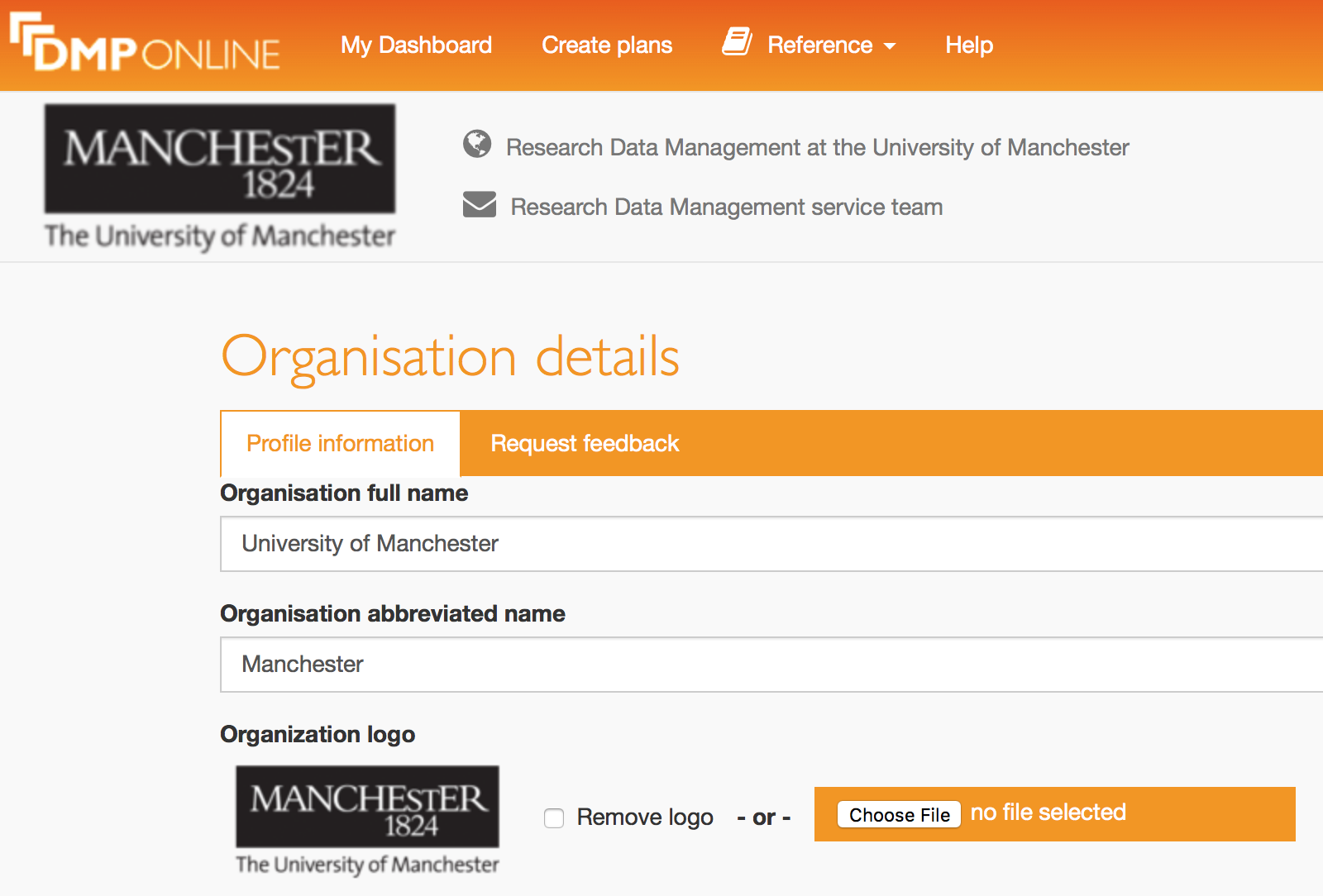The image size is (1323, 896).
Task: Click the DMPonline logo
Action: 145,42
